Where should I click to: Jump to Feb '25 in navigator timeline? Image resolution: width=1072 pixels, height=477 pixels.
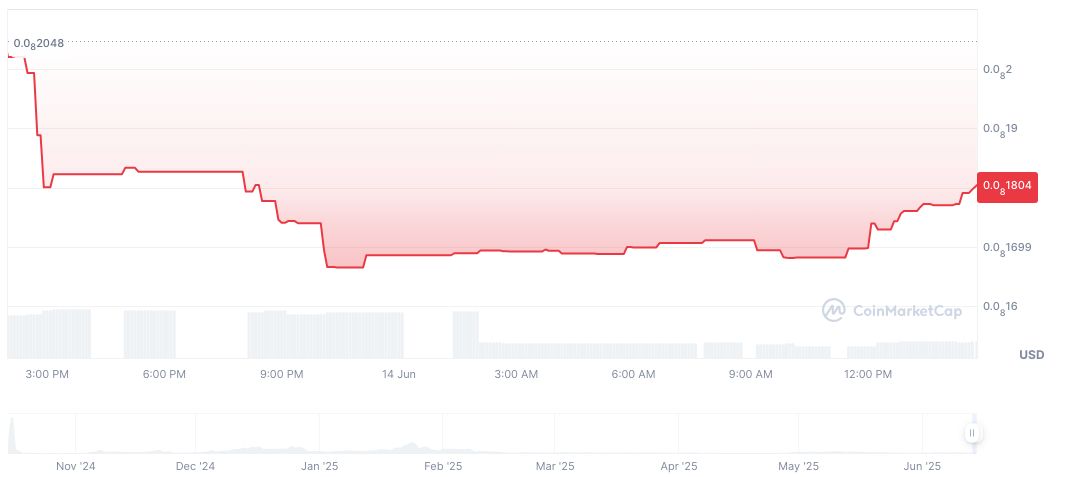pyautogui.click(x=443, y=466)
